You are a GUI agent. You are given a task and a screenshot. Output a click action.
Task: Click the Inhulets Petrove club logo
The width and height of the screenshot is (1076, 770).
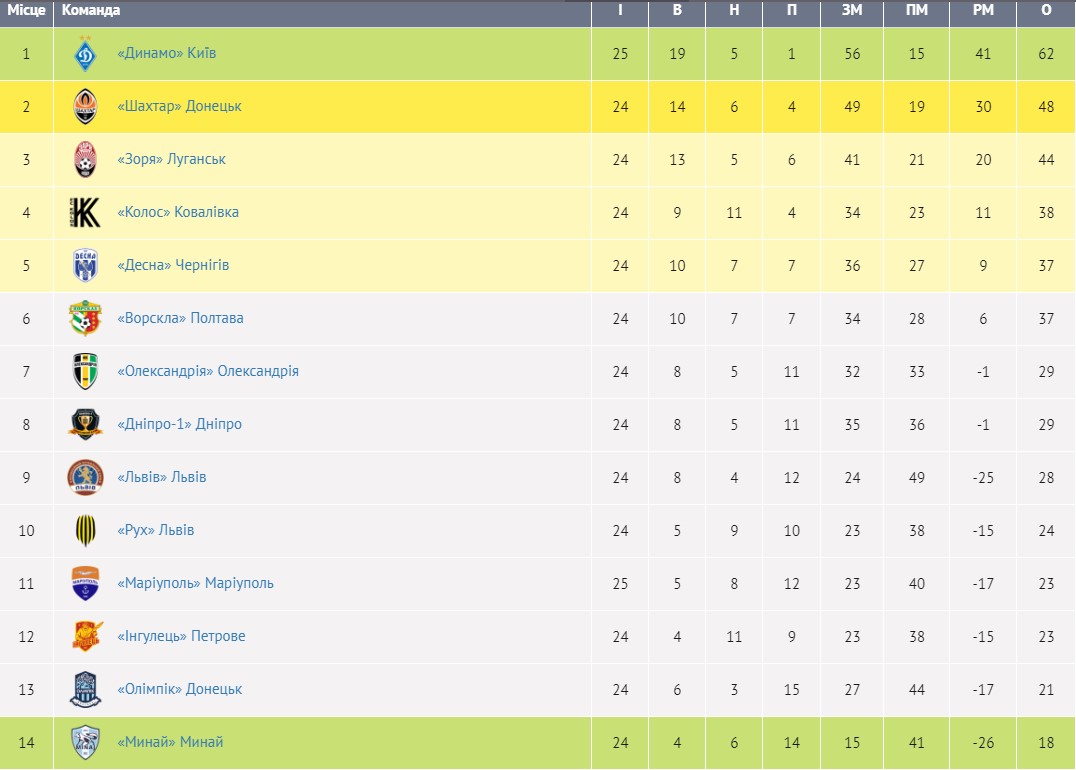click(x=85, y=637)
